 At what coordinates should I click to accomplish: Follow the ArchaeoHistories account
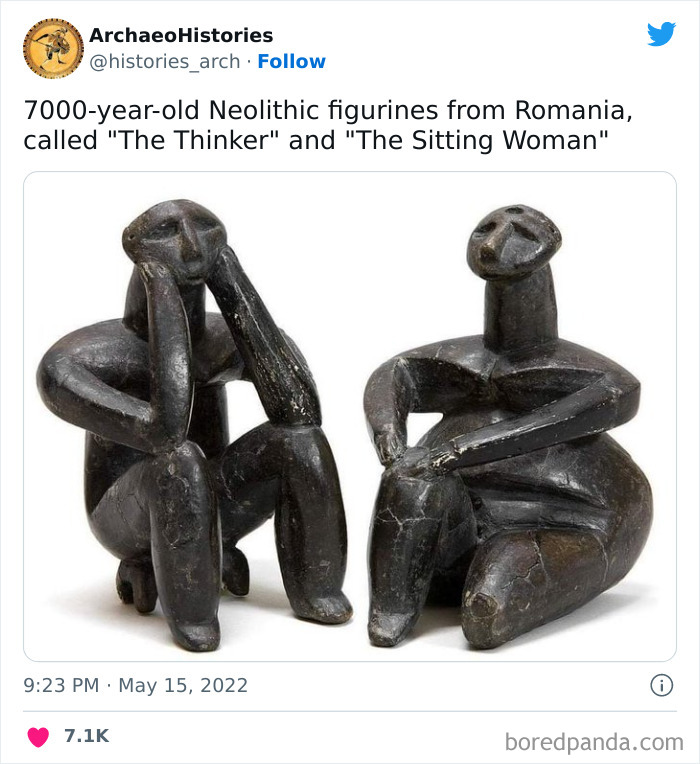[x=291, y=61]
